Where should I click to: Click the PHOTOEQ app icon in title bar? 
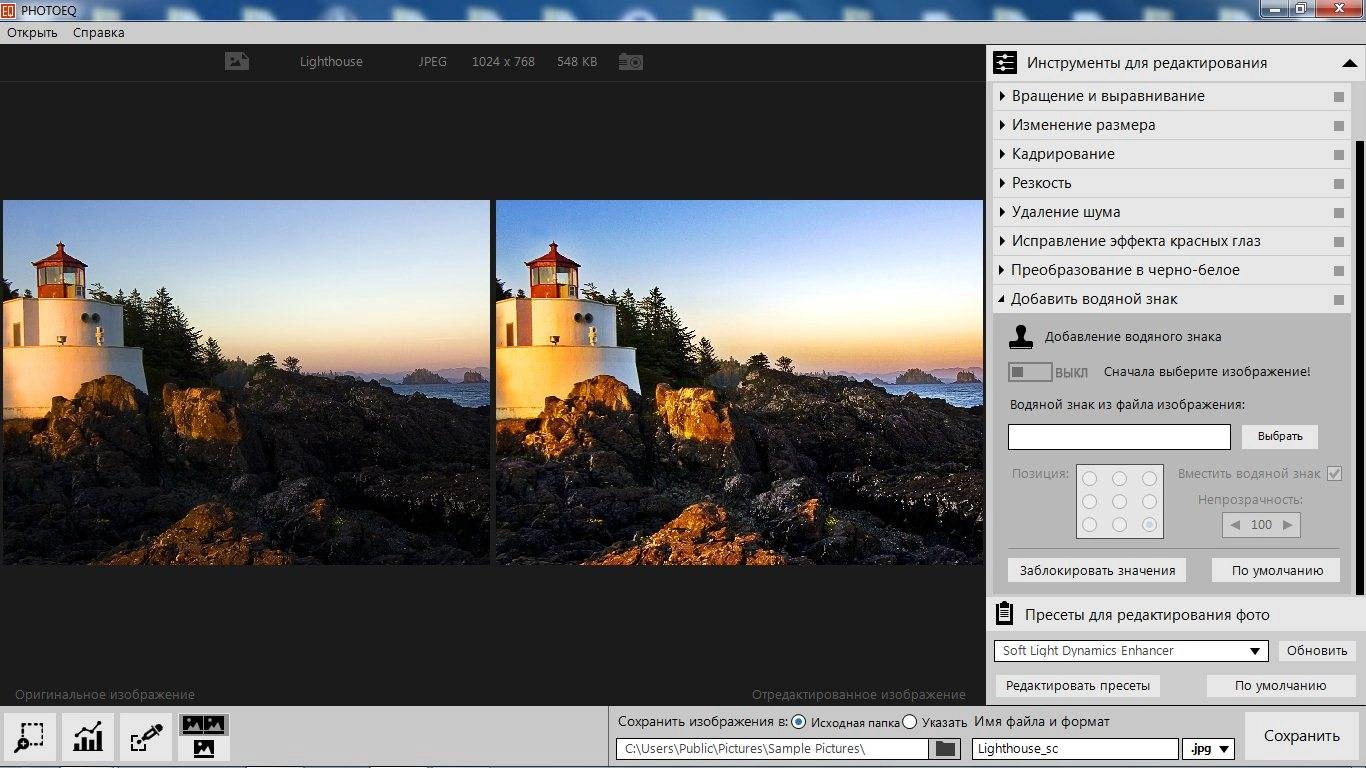coord(8,9)
